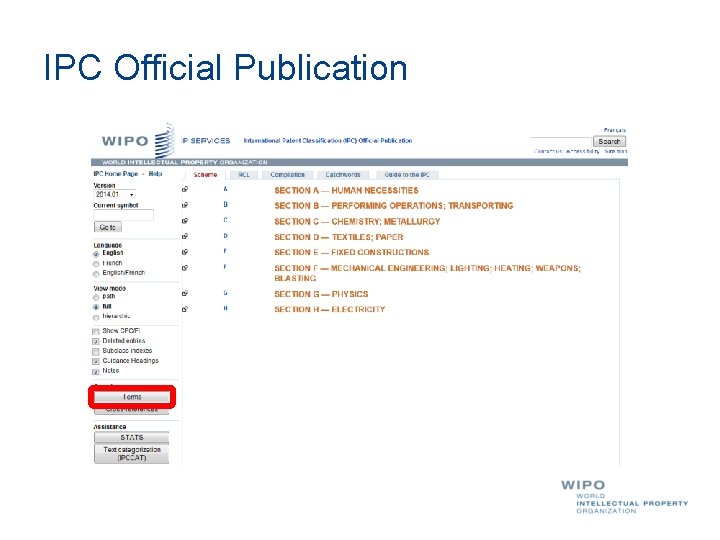Open Section B — Performing Operations; Transporting
The image size is (720, 540).
(394, 206)
